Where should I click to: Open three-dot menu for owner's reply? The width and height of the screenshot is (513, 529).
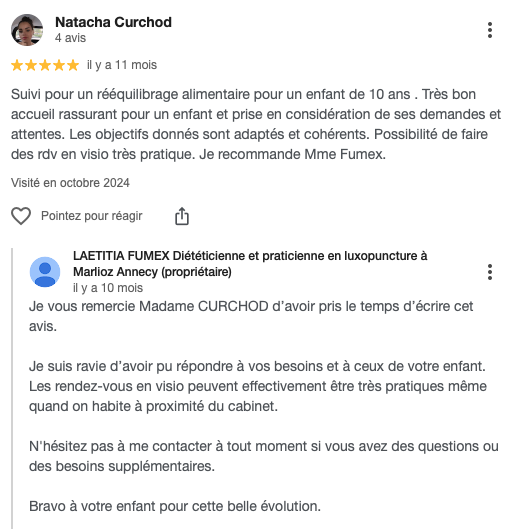coord(490,272)
